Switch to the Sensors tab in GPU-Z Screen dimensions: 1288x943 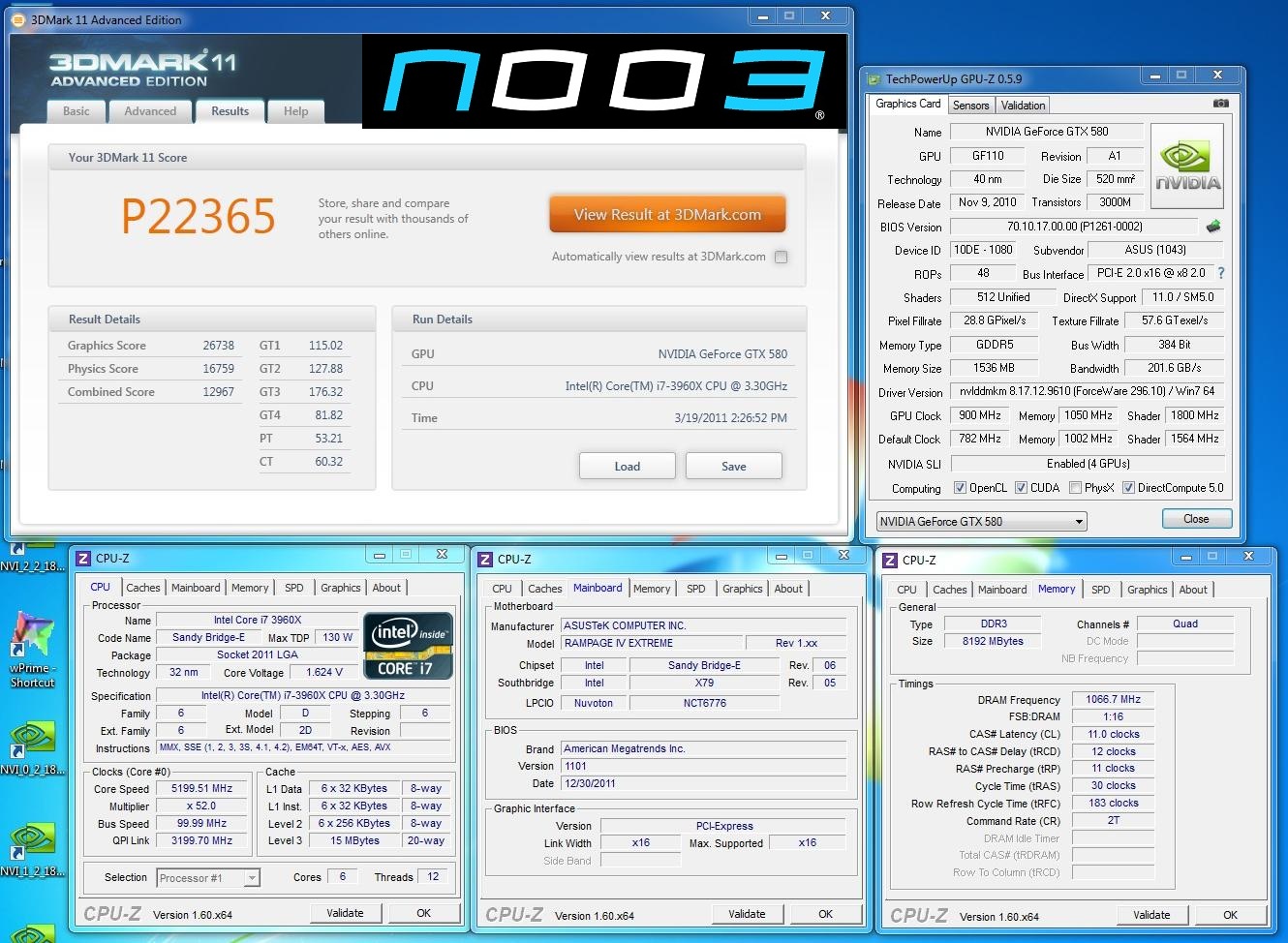point(970,106)
